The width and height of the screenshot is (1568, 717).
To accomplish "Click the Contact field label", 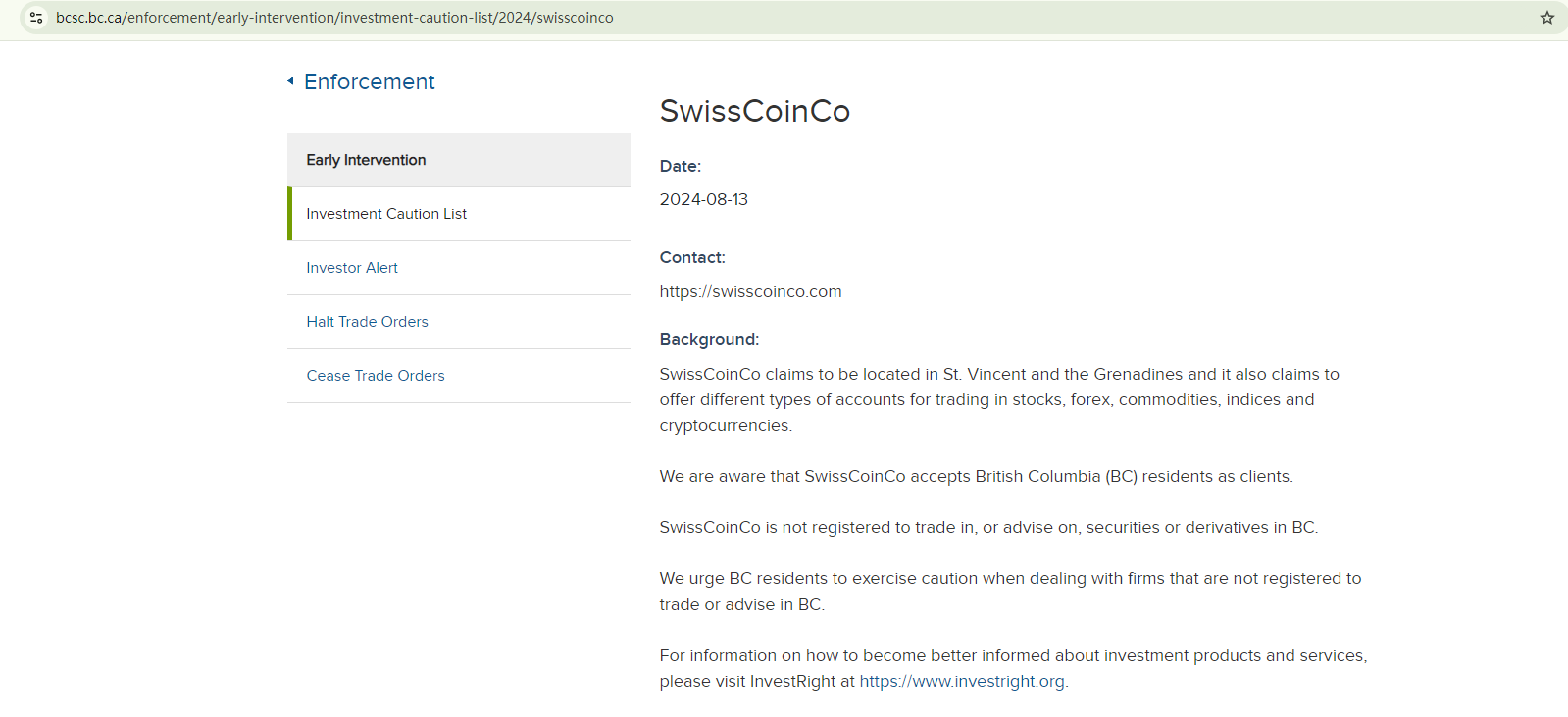I will click(692, 258).
